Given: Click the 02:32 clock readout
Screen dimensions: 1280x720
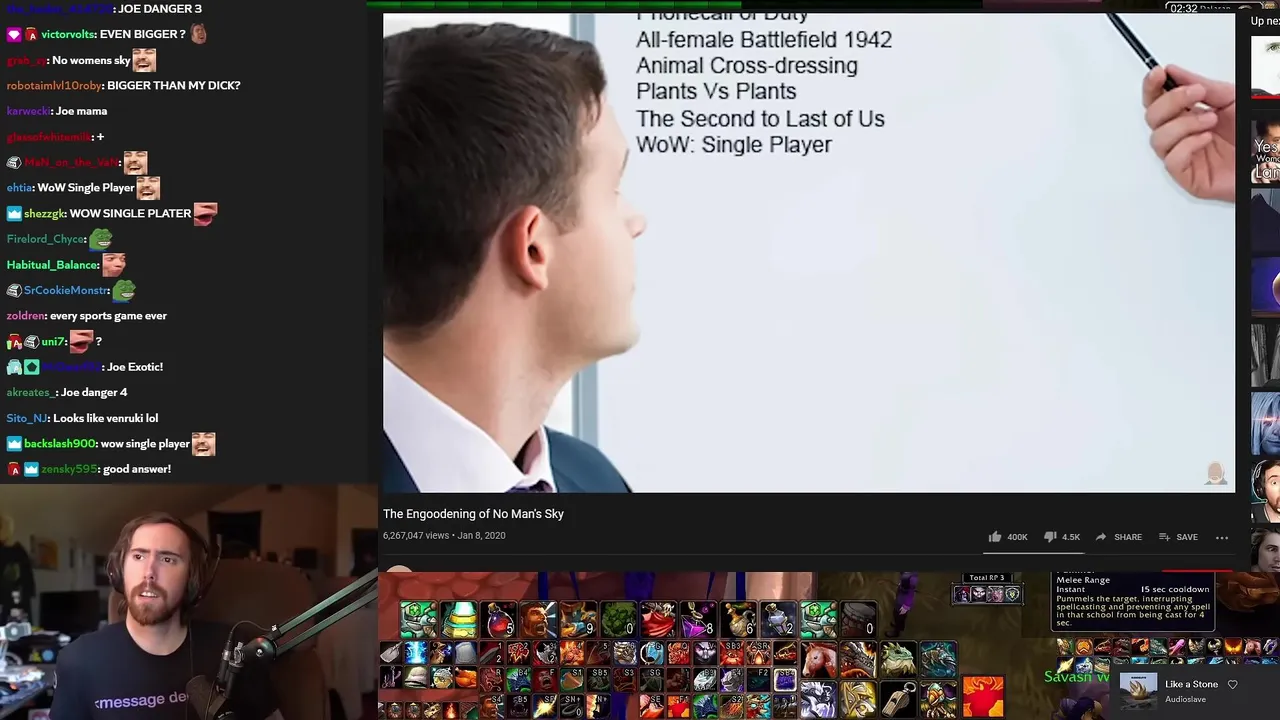Looking at the screenshot, I should click(x=1183, y=8).
